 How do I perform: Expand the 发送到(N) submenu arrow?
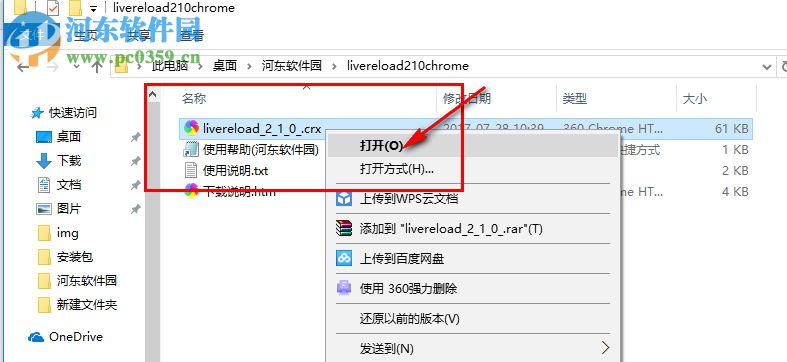[x=606, y=347]
